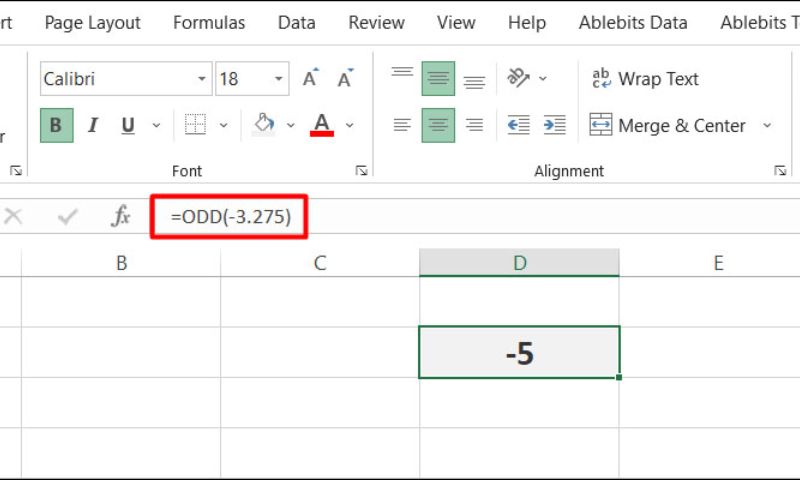Select Align Left icon

point(403,125)
